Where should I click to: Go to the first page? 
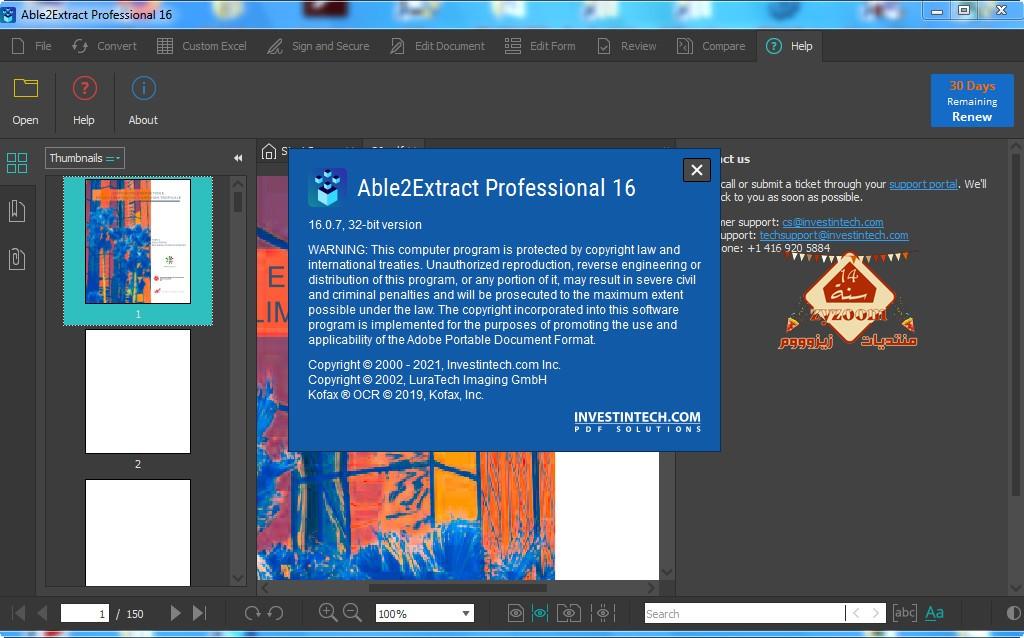[x=19, y=613]
